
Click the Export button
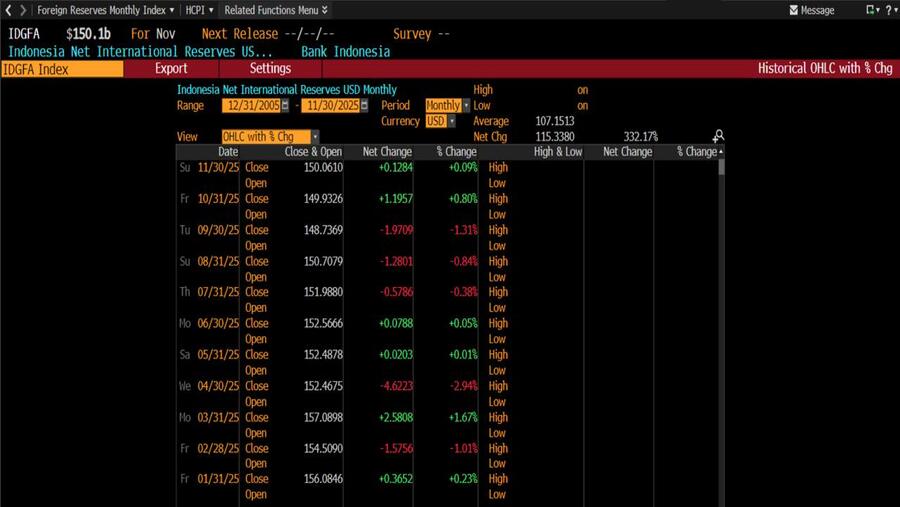tap(171, 69)
